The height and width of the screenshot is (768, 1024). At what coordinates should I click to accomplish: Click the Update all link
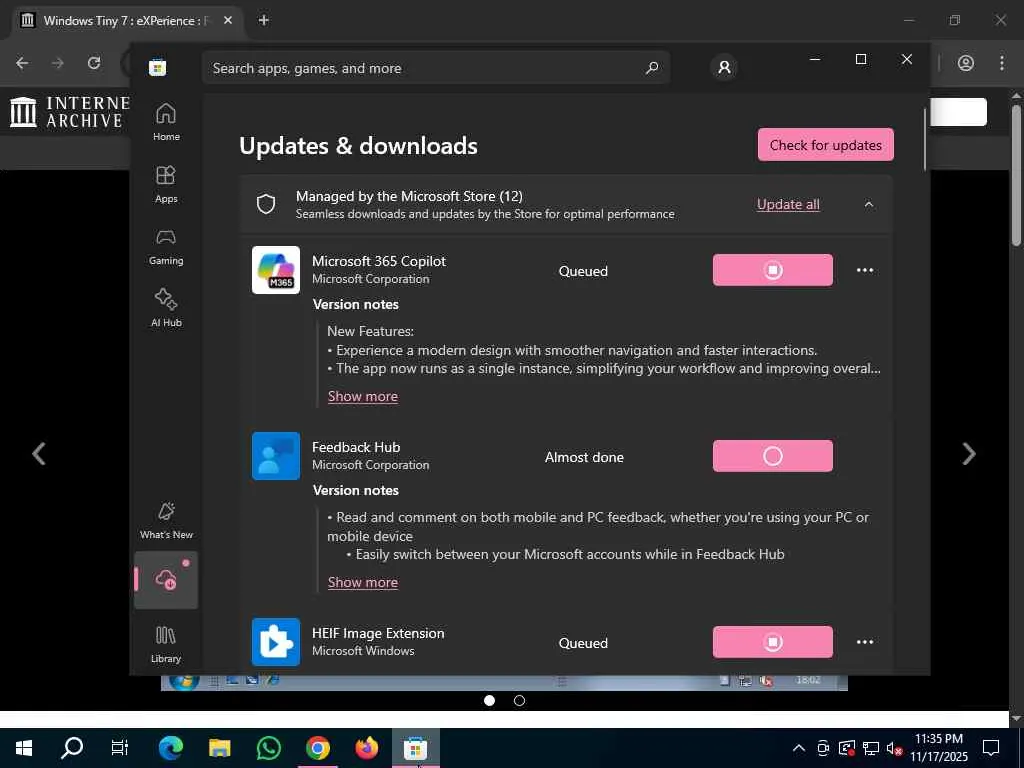788,204
